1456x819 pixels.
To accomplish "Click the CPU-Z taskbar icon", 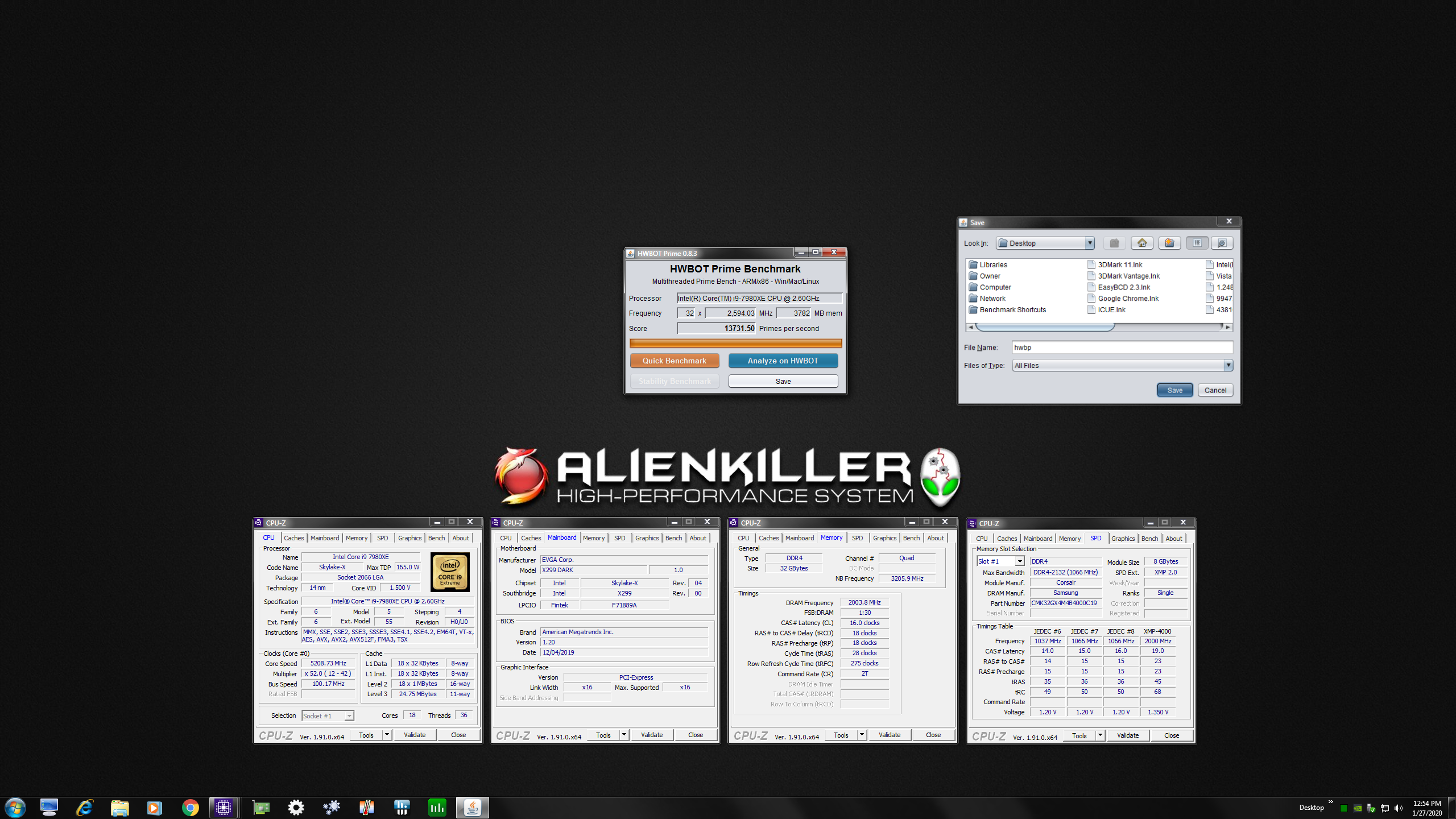I will coord(224,808).
